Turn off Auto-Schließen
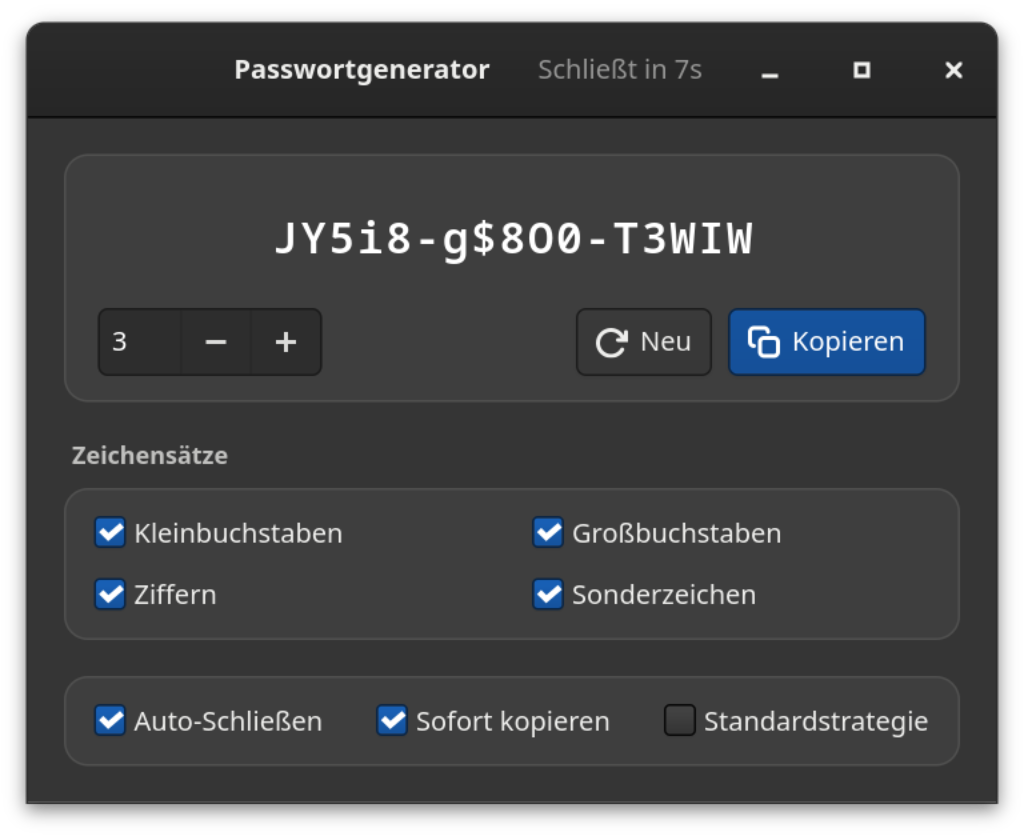 [x=110, y=720]
